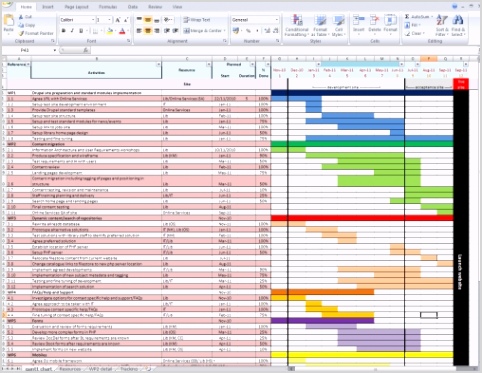Apply Percent style
This screenshot has height=373, width=482.
coord(248,31)
